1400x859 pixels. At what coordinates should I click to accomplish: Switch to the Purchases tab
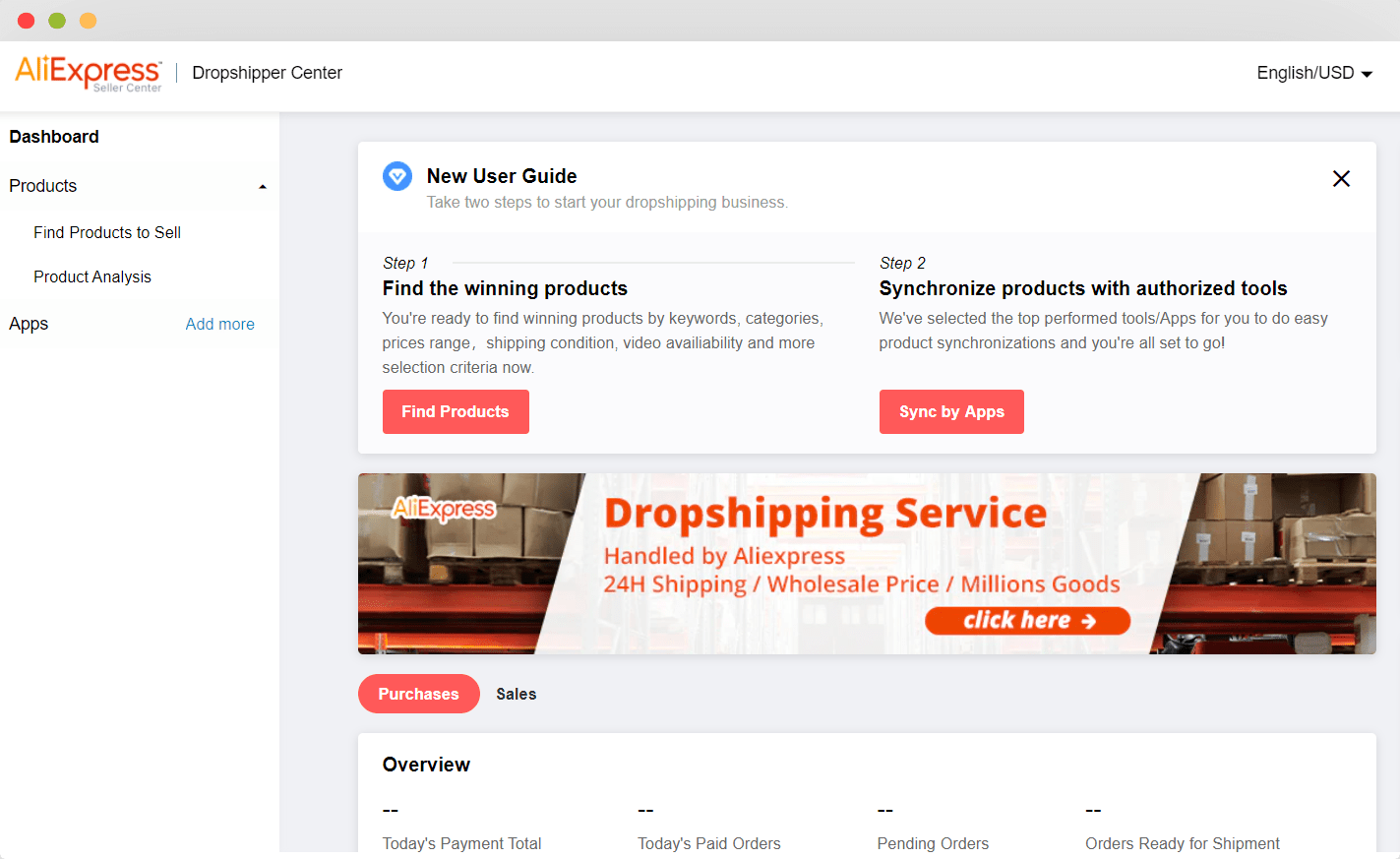419,694
